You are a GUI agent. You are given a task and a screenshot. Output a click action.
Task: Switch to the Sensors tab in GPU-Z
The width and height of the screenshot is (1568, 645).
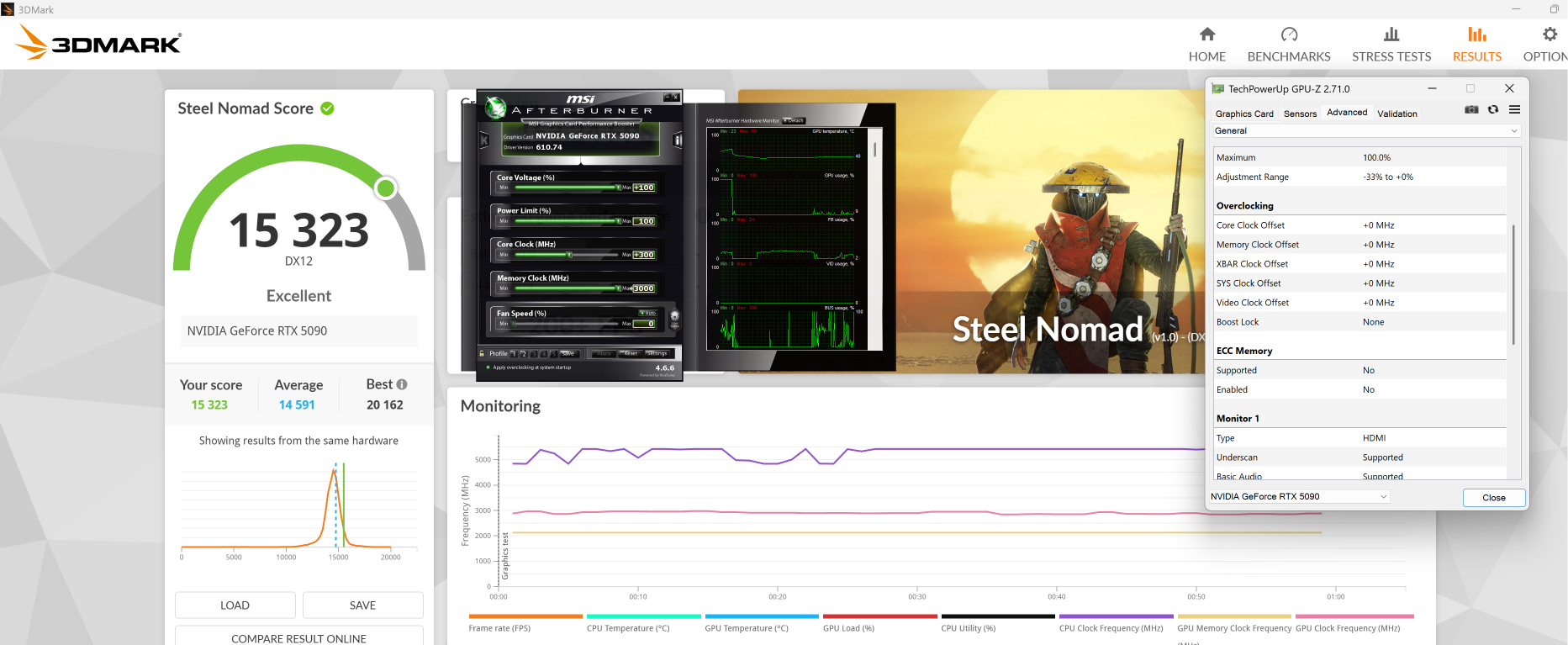click(x=1300, y=114)
